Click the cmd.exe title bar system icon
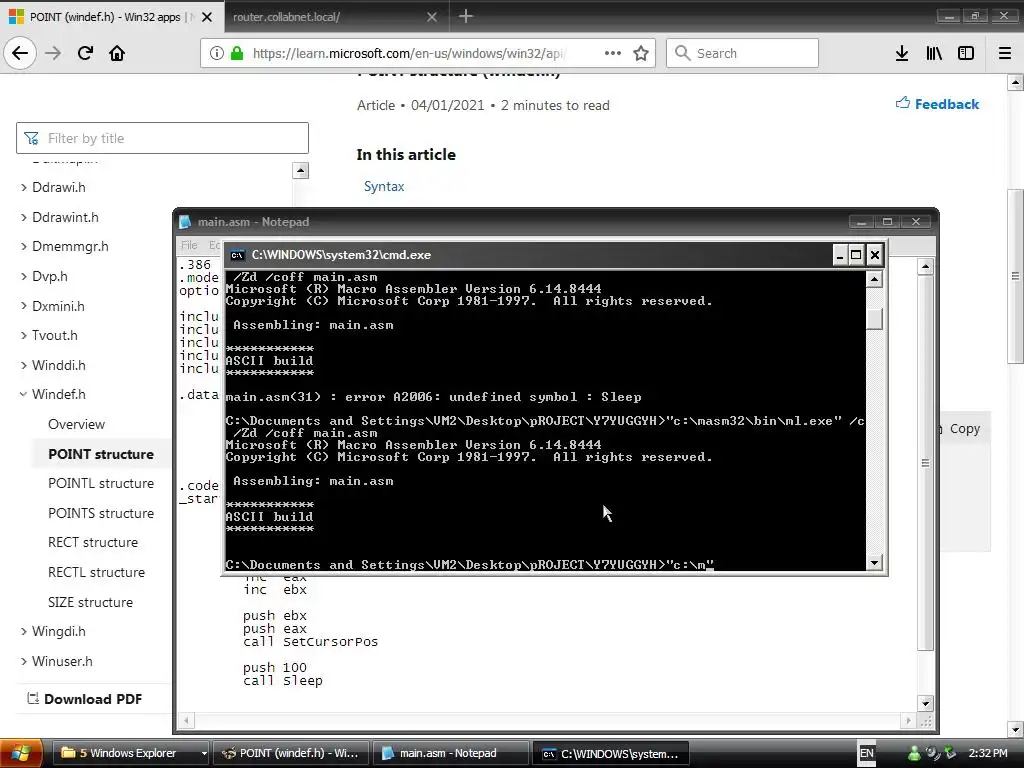The height and width of the screenshot is (768, 1024). 237,255
